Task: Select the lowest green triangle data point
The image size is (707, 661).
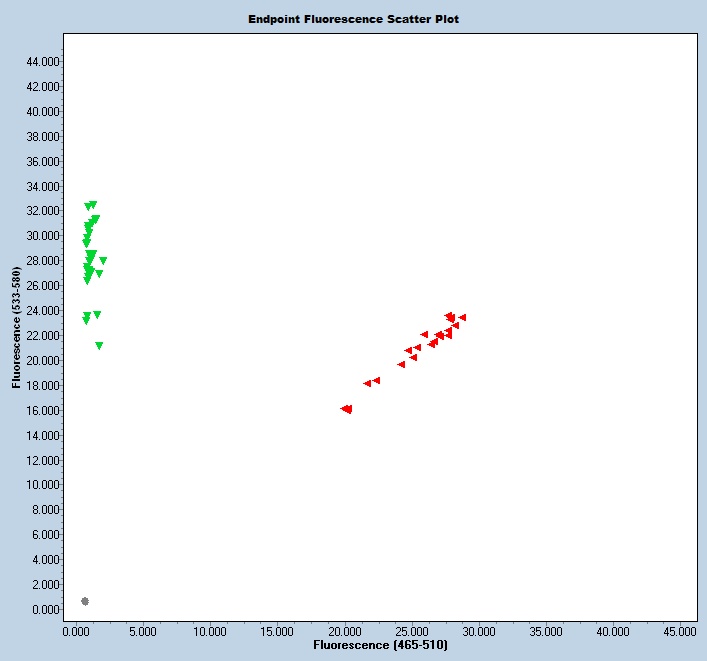Action: pyautogui.click(x=99, y=346)
